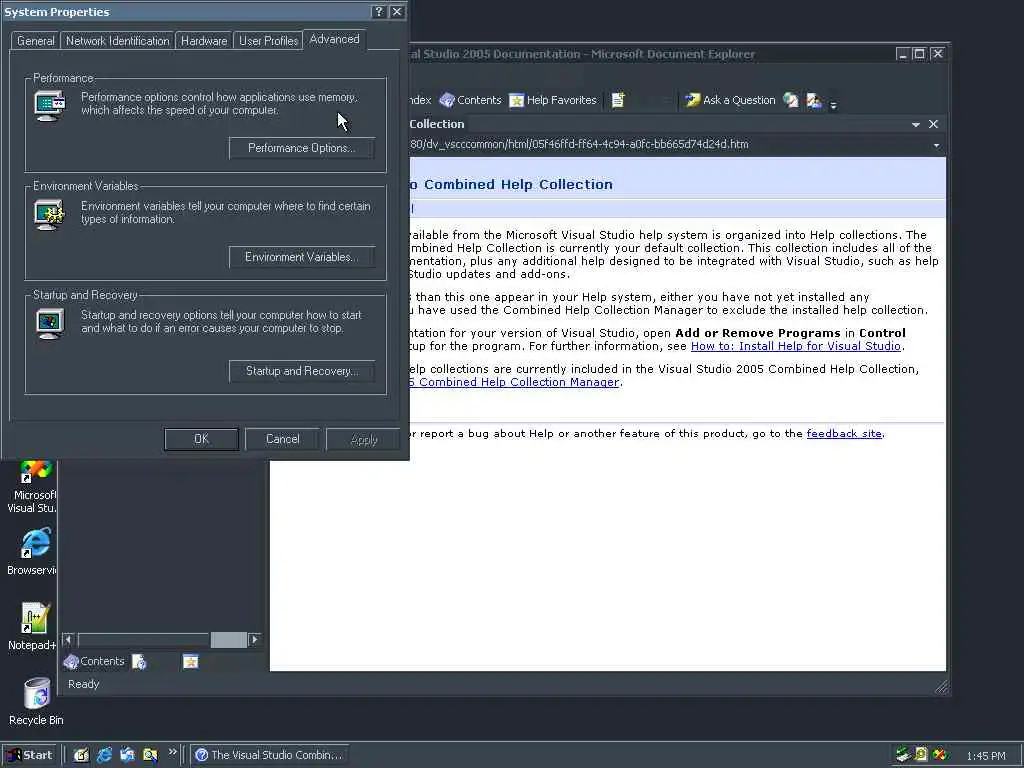Open Startup and Recovery settings
This screenshot has width=1024, height=768.
(x=302, y=371)
